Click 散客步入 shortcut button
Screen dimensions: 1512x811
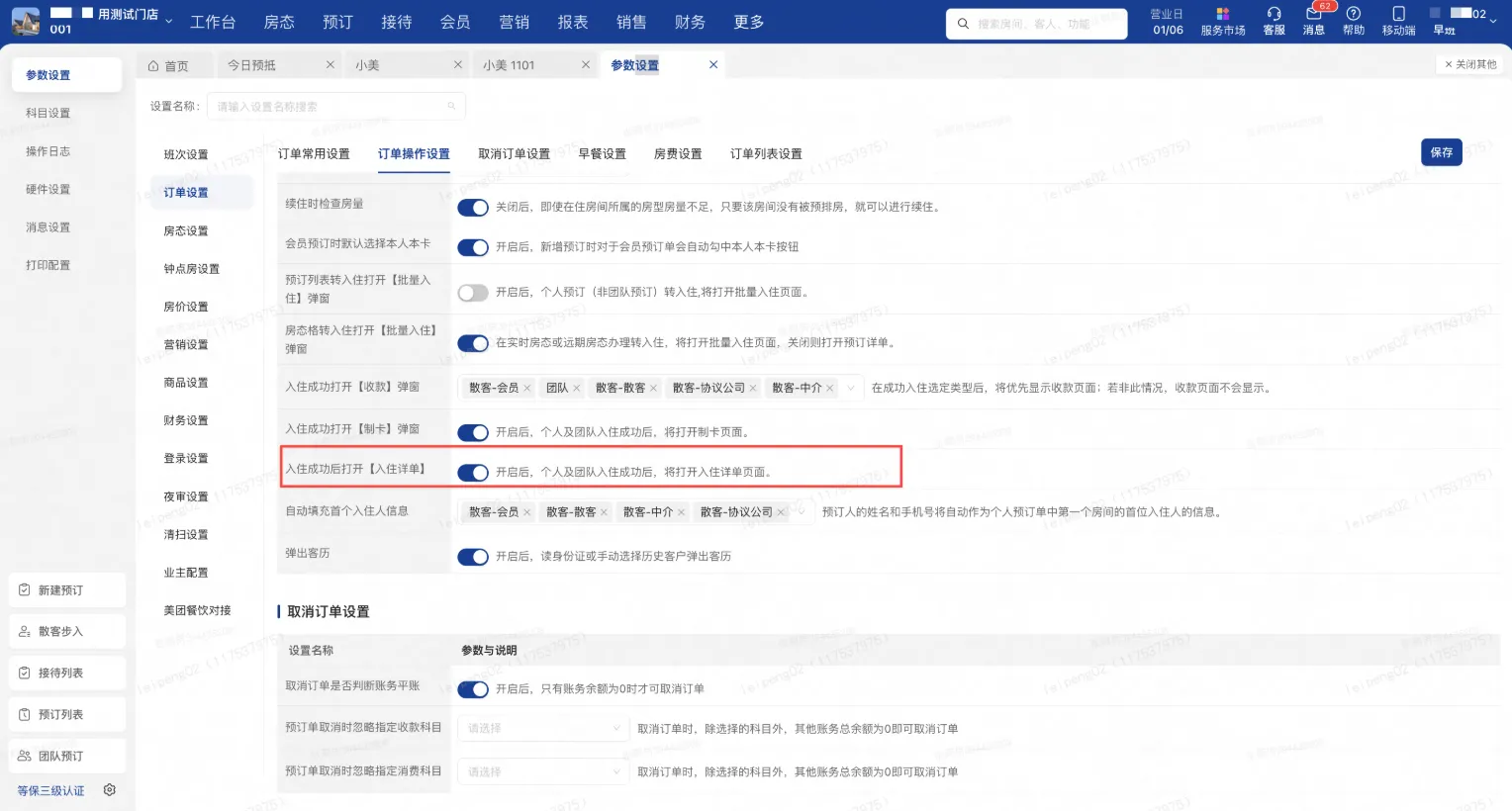tap(67, 632)
